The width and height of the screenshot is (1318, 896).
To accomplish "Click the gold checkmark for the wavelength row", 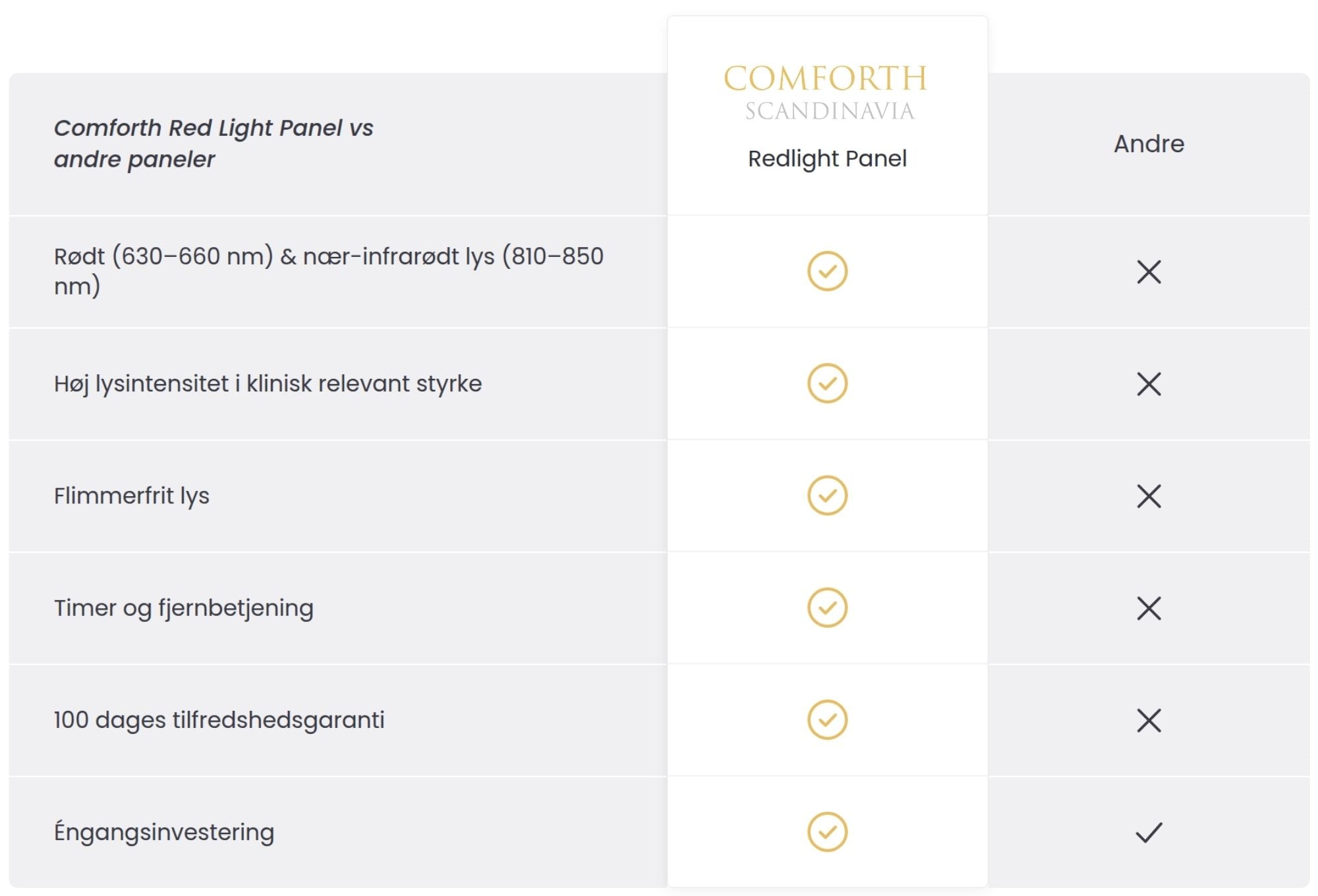I will 827,271.
